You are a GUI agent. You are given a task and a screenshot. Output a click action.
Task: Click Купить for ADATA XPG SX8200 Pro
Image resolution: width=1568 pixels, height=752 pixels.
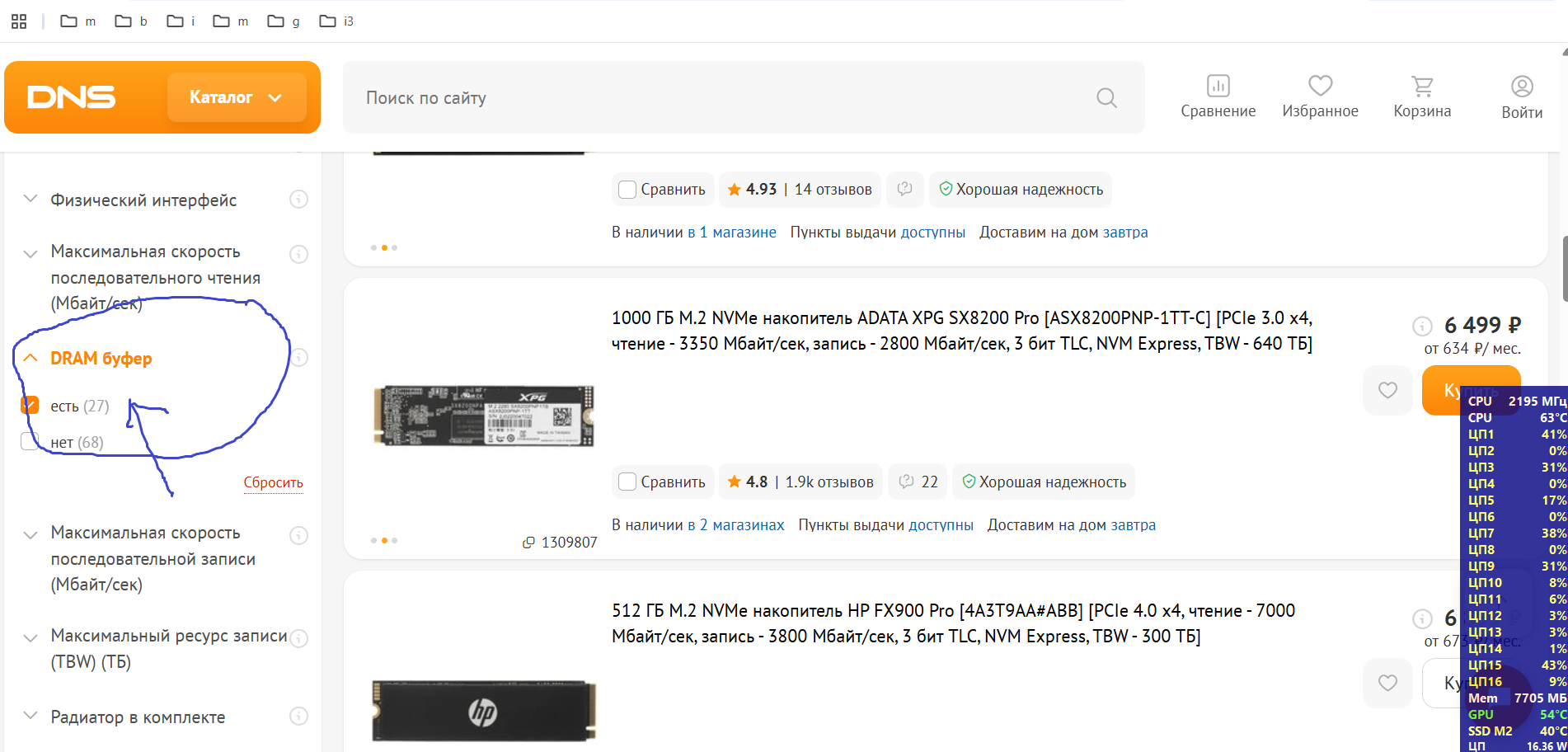pos(1471,390)
